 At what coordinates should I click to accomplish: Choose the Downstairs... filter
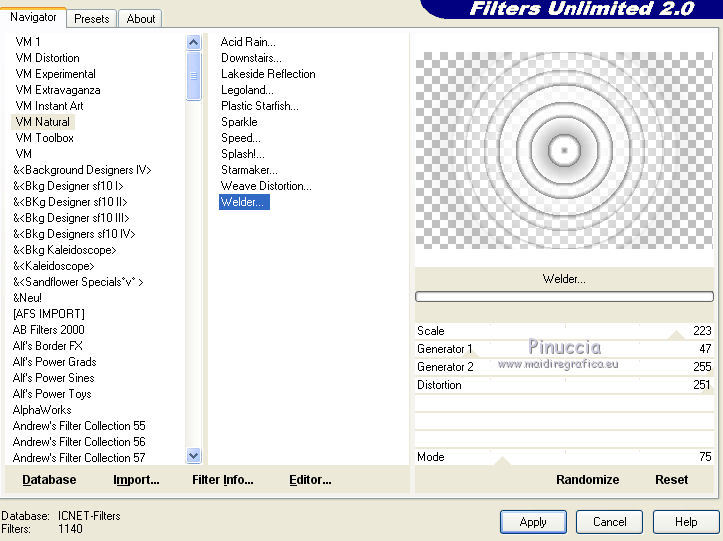[251, 58]
